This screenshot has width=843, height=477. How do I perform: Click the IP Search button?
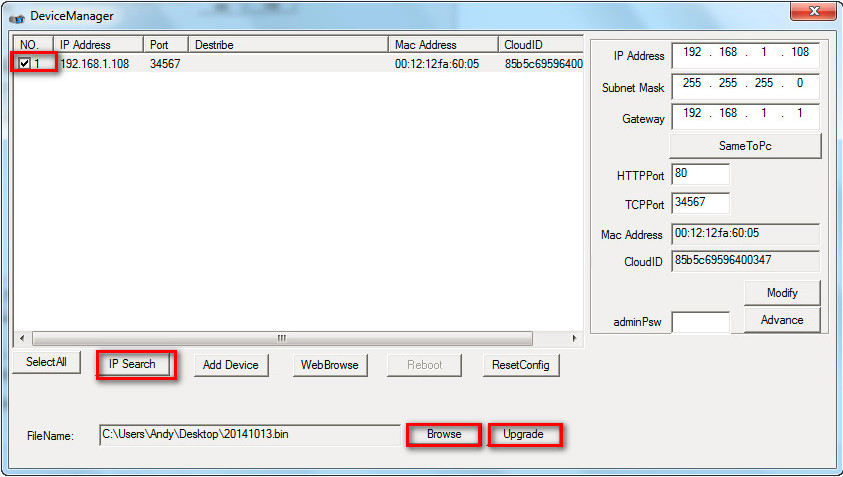tap(133, 364)
